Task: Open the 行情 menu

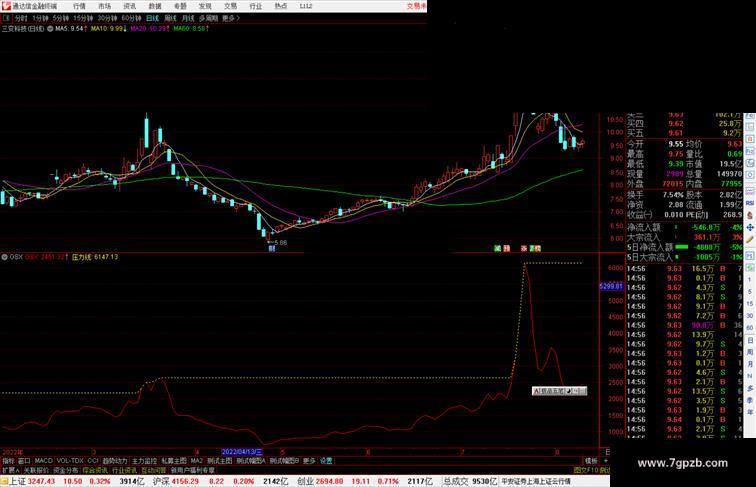Action: (79, 6)
